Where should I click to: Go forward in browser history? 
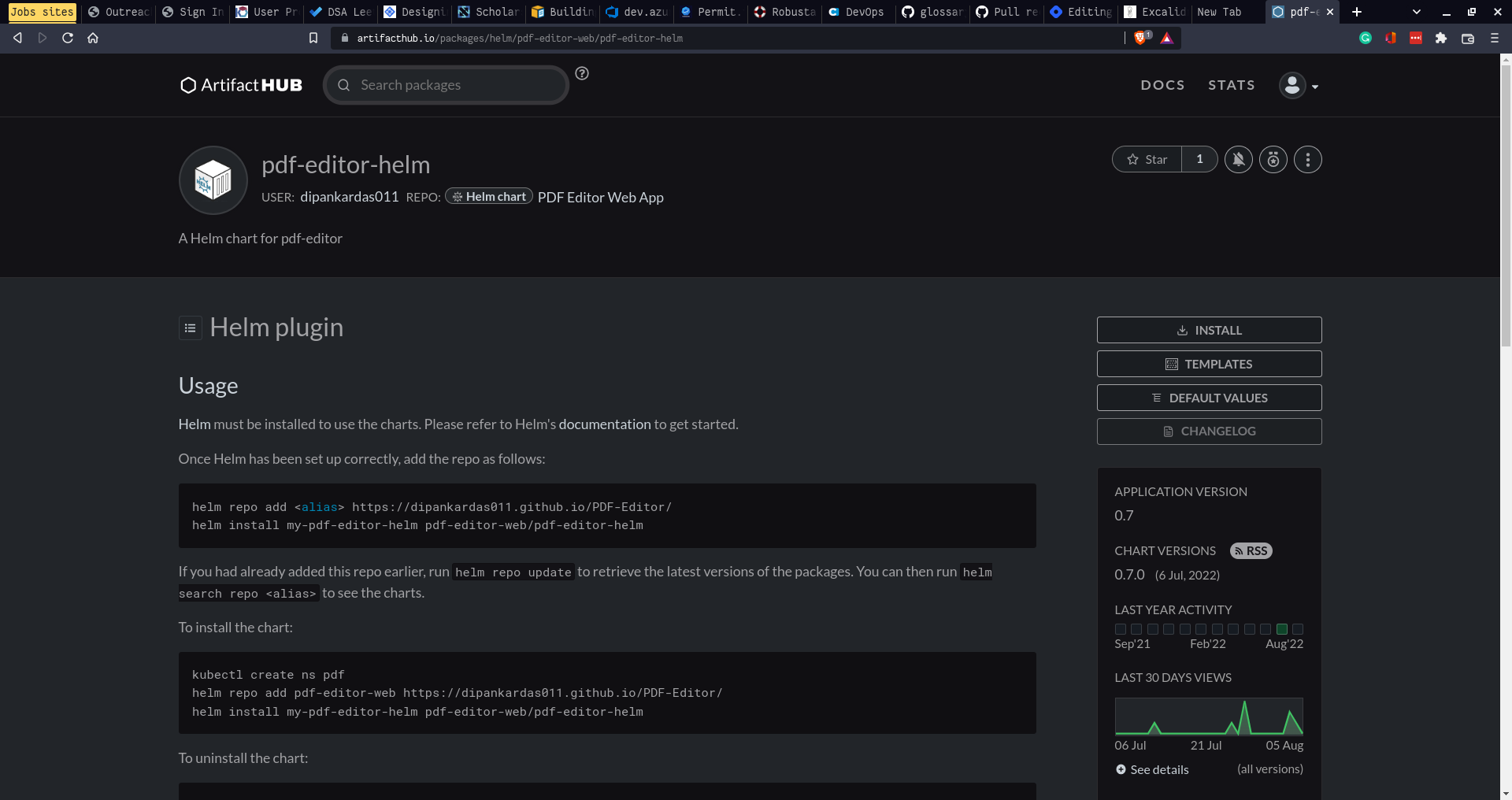[x=43, y=38]
